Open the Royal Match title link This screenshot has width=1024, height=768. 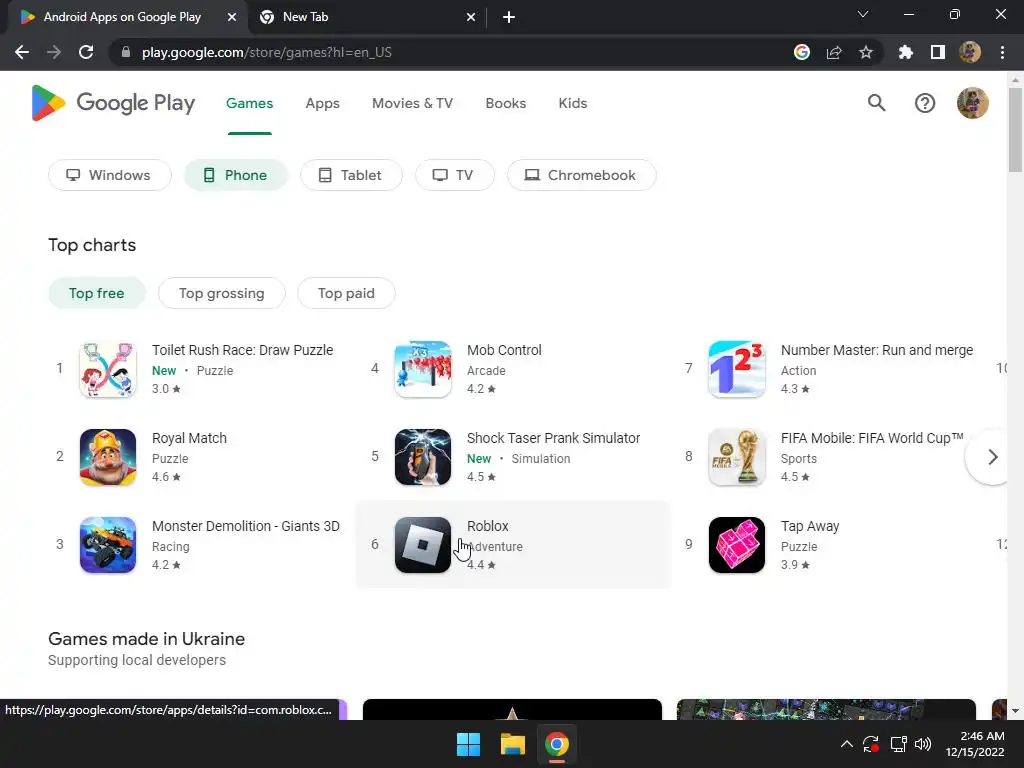(189, 438)
